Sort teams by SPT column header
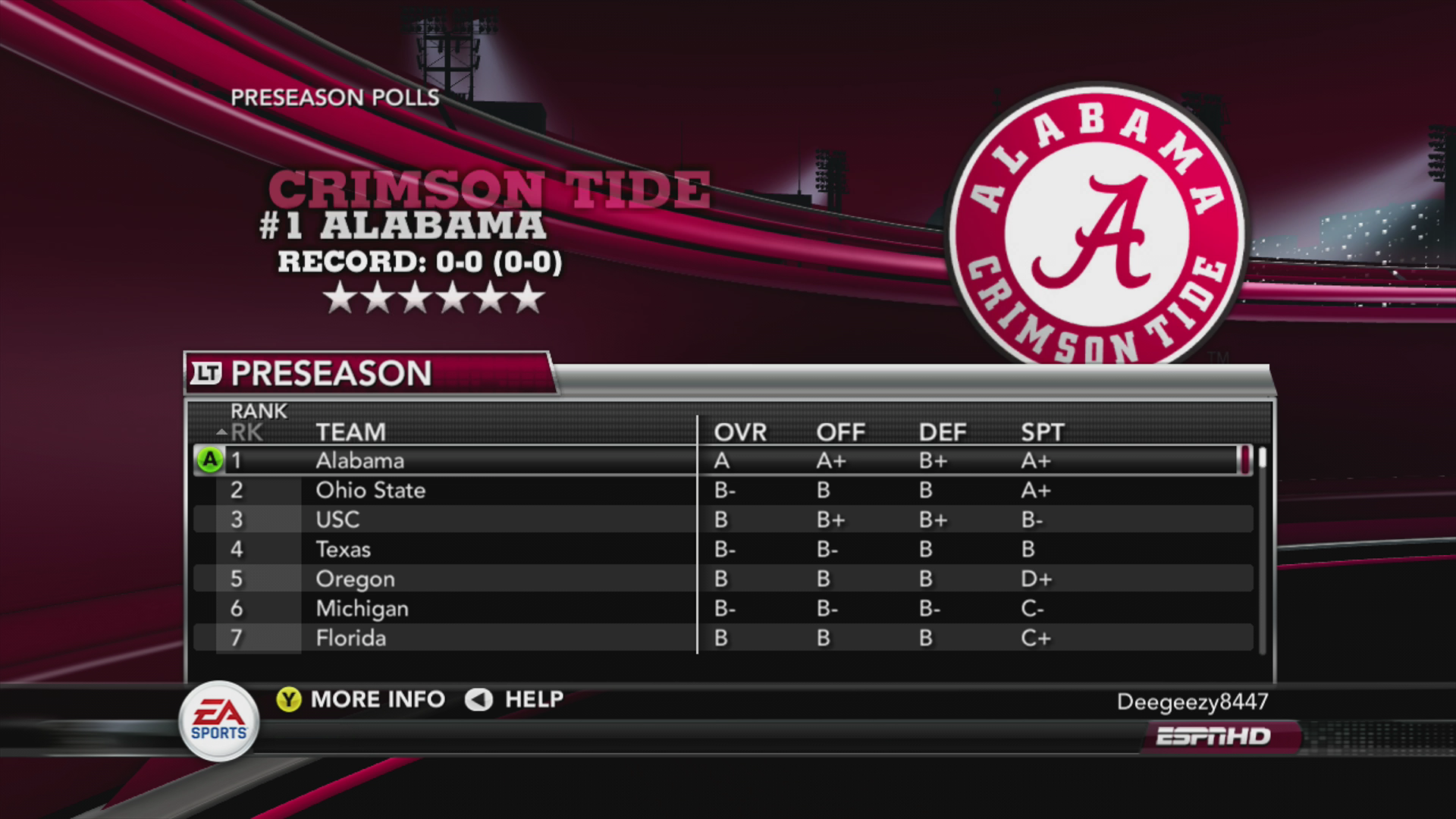This screenshot has width=1456, height=819. [1043, 432]
